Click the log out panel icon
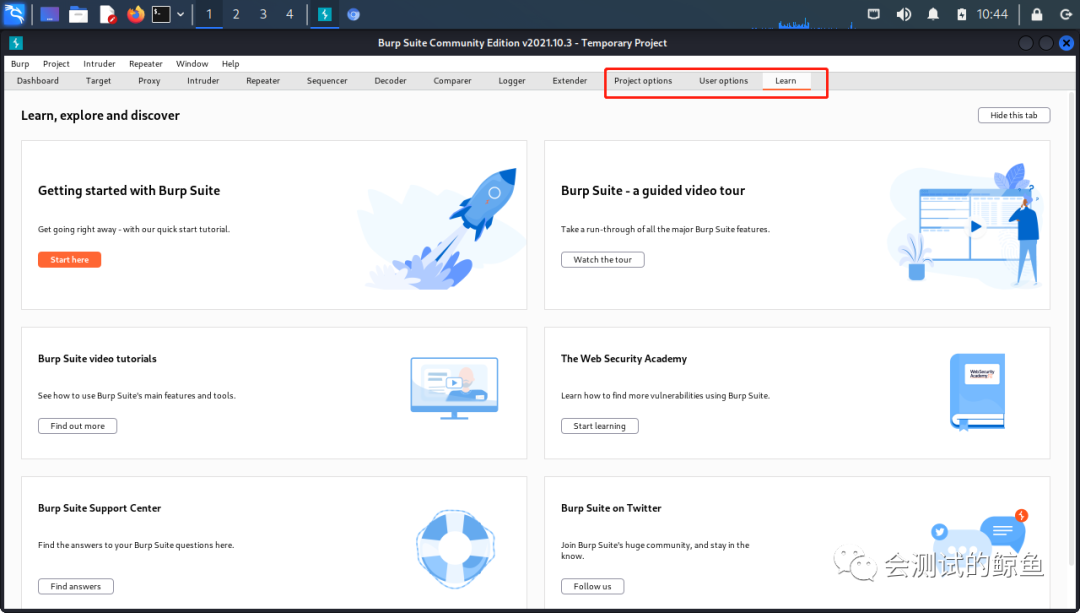Viewport: 1080px width, 613px height. click(1064, 14)
